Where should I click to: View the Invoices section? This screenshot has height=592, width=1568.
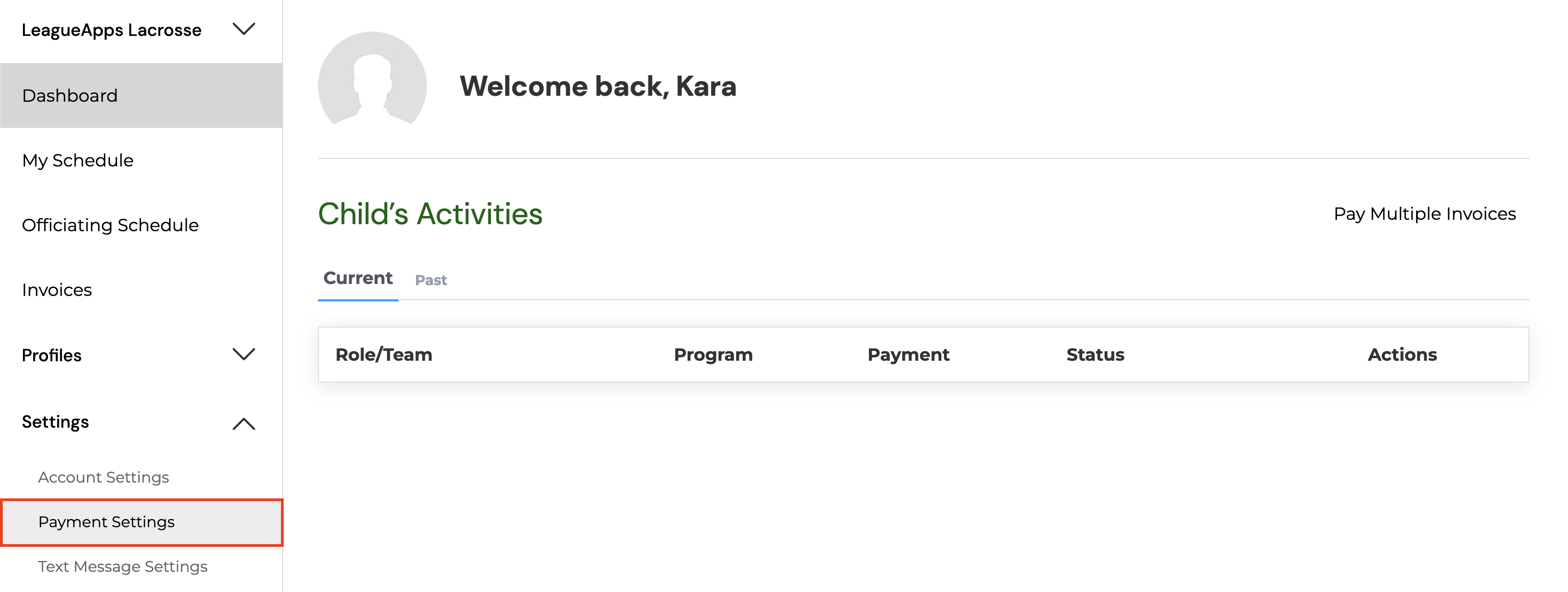tap(57, 289)
